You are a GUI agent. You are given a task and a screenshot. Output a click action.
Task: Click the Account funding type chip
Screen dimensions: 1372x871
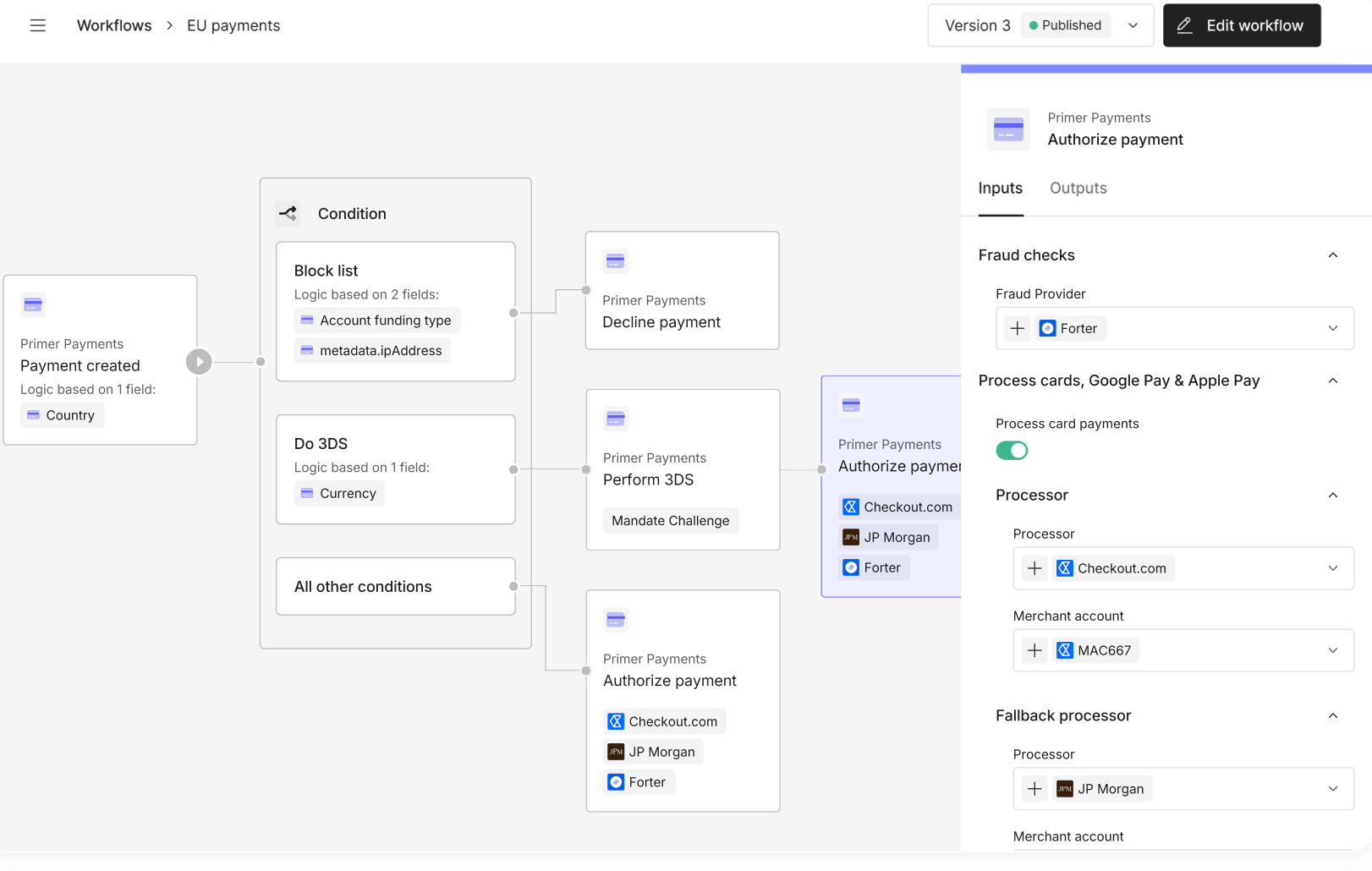[376, 320]
